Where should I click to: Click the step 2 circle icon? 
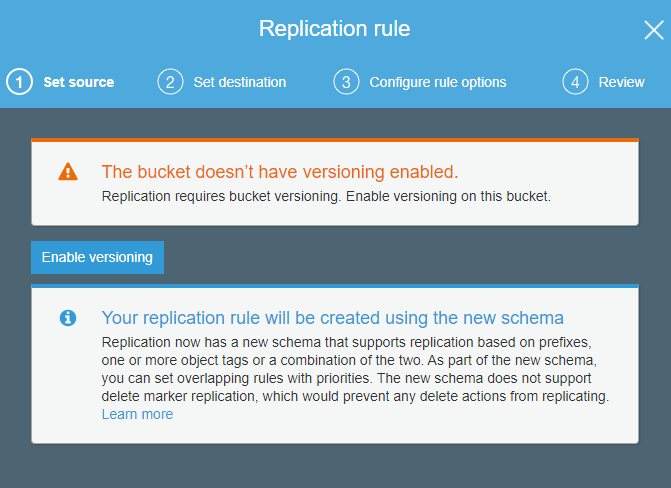pos(170,82)
